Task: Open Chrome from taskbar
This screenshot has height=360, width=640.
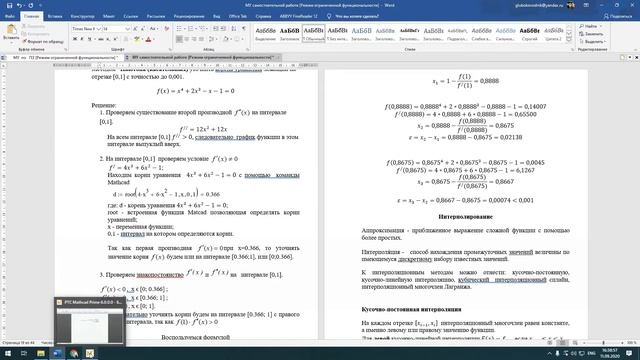Action: 73,353
